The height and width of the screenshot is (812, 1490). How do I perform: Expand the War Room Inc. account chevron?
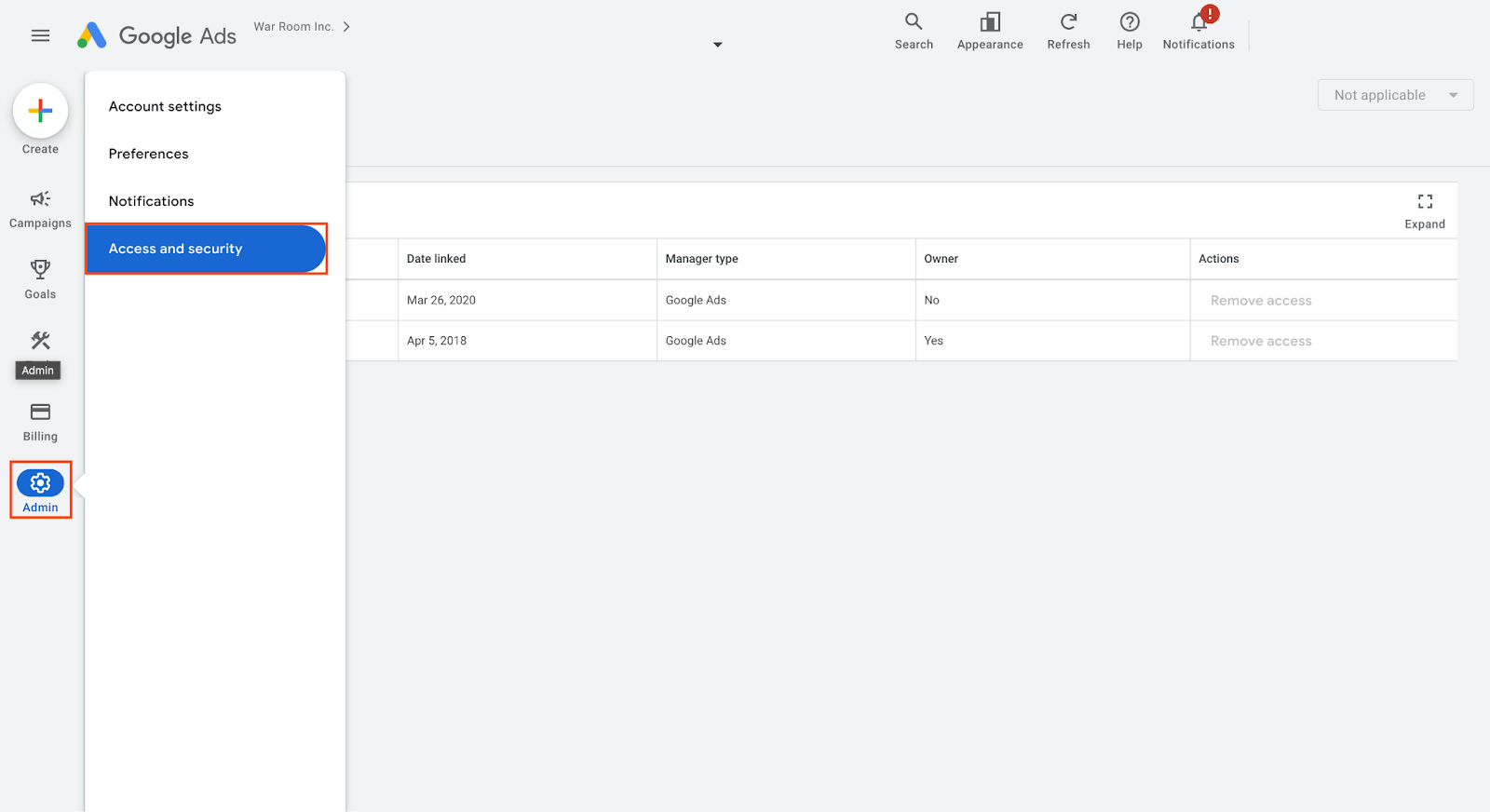coord(346,27)
